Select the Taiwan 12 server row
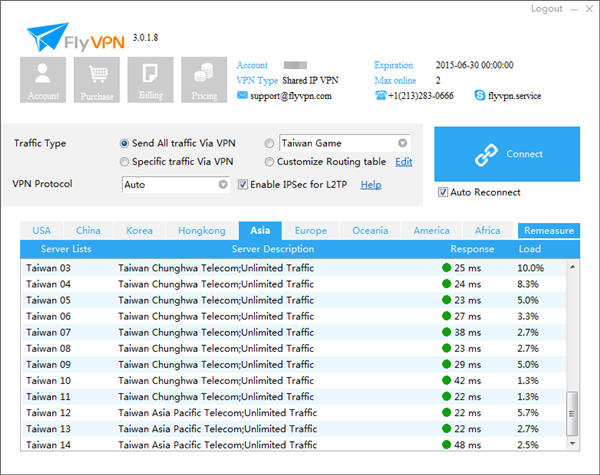 pyautogui.click(x=293, y=413)
